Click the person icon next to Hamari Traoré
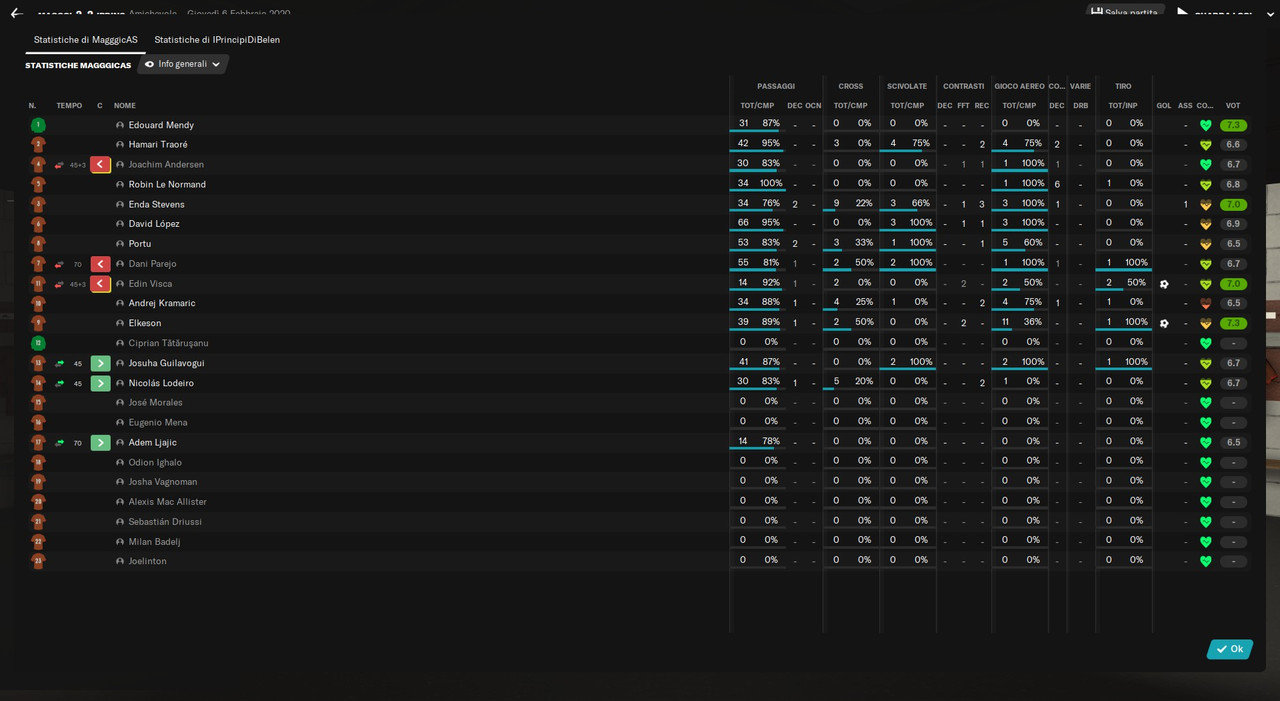Image resolution: width=1280 pixels, height=701 pixels. coord(120,145)
